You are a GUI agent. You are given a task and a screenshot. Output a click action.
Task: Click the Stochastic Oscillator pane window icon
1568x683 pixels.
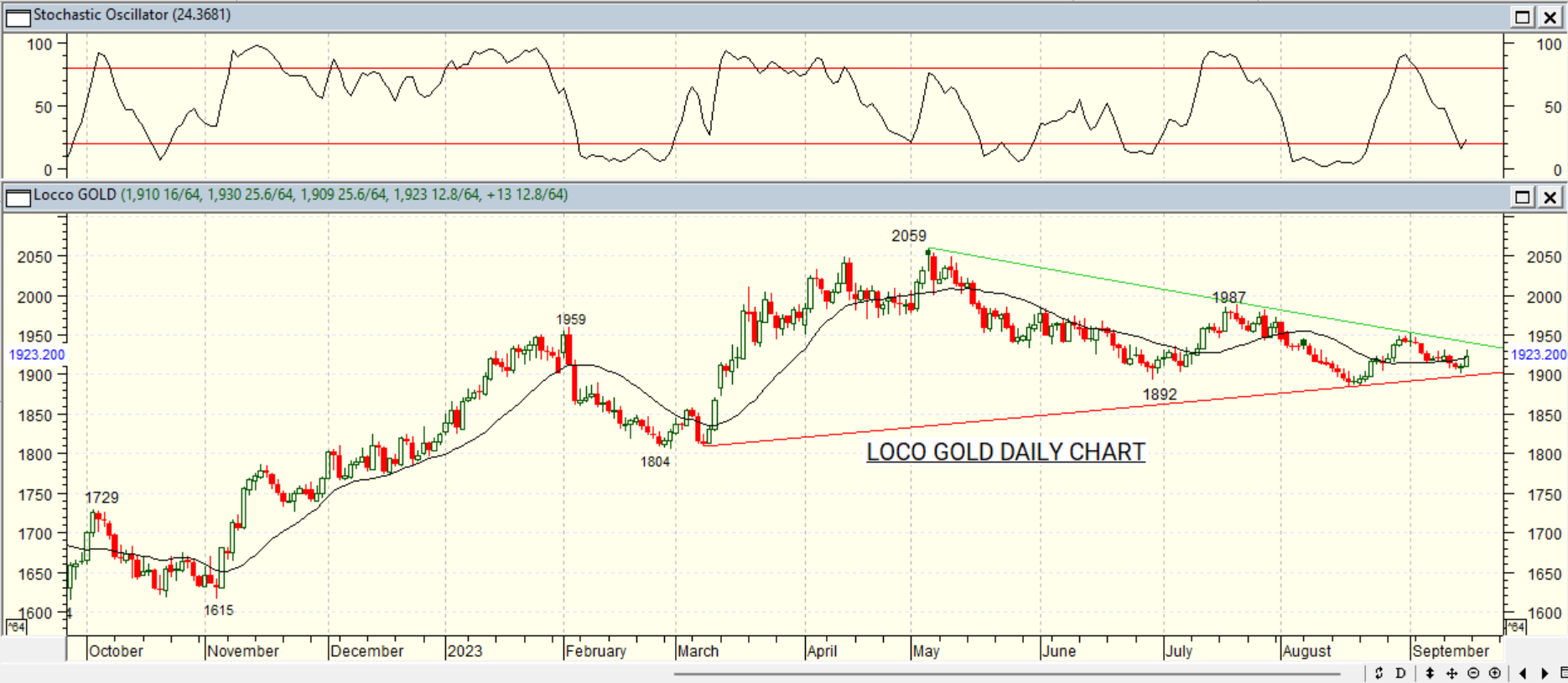18,17
